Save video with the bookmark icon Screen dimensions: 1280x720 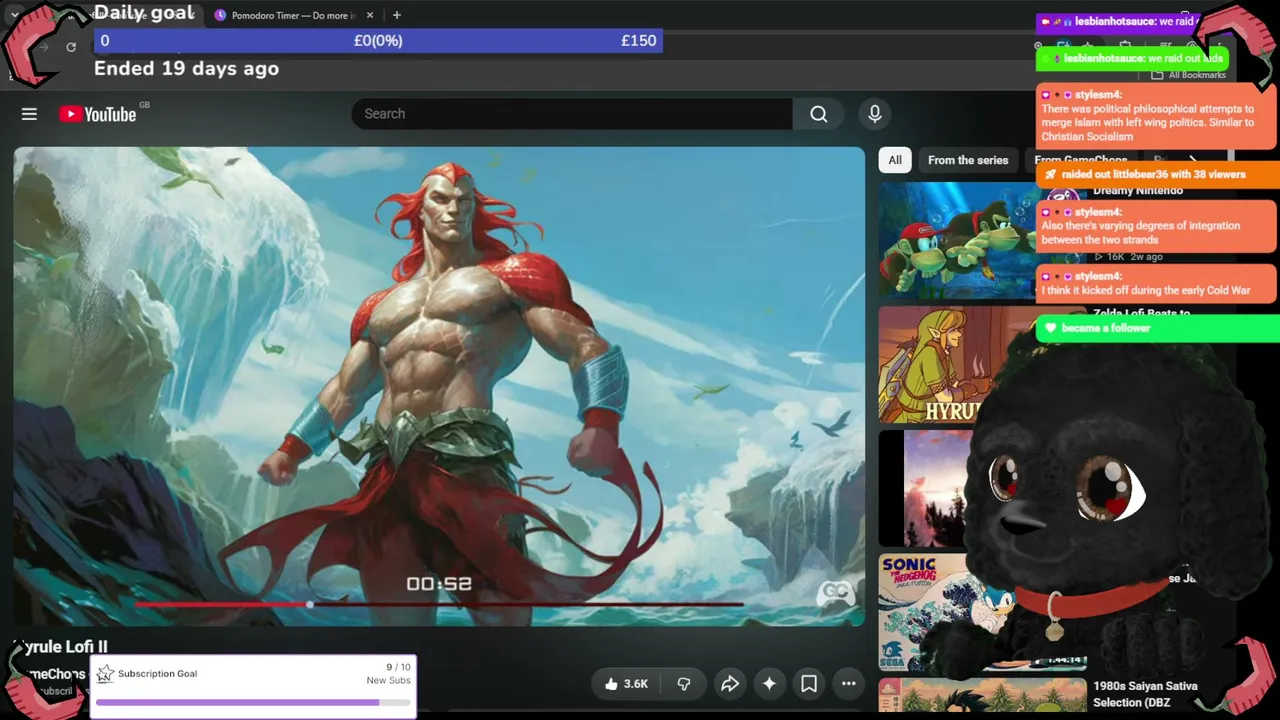click(809, 684)
